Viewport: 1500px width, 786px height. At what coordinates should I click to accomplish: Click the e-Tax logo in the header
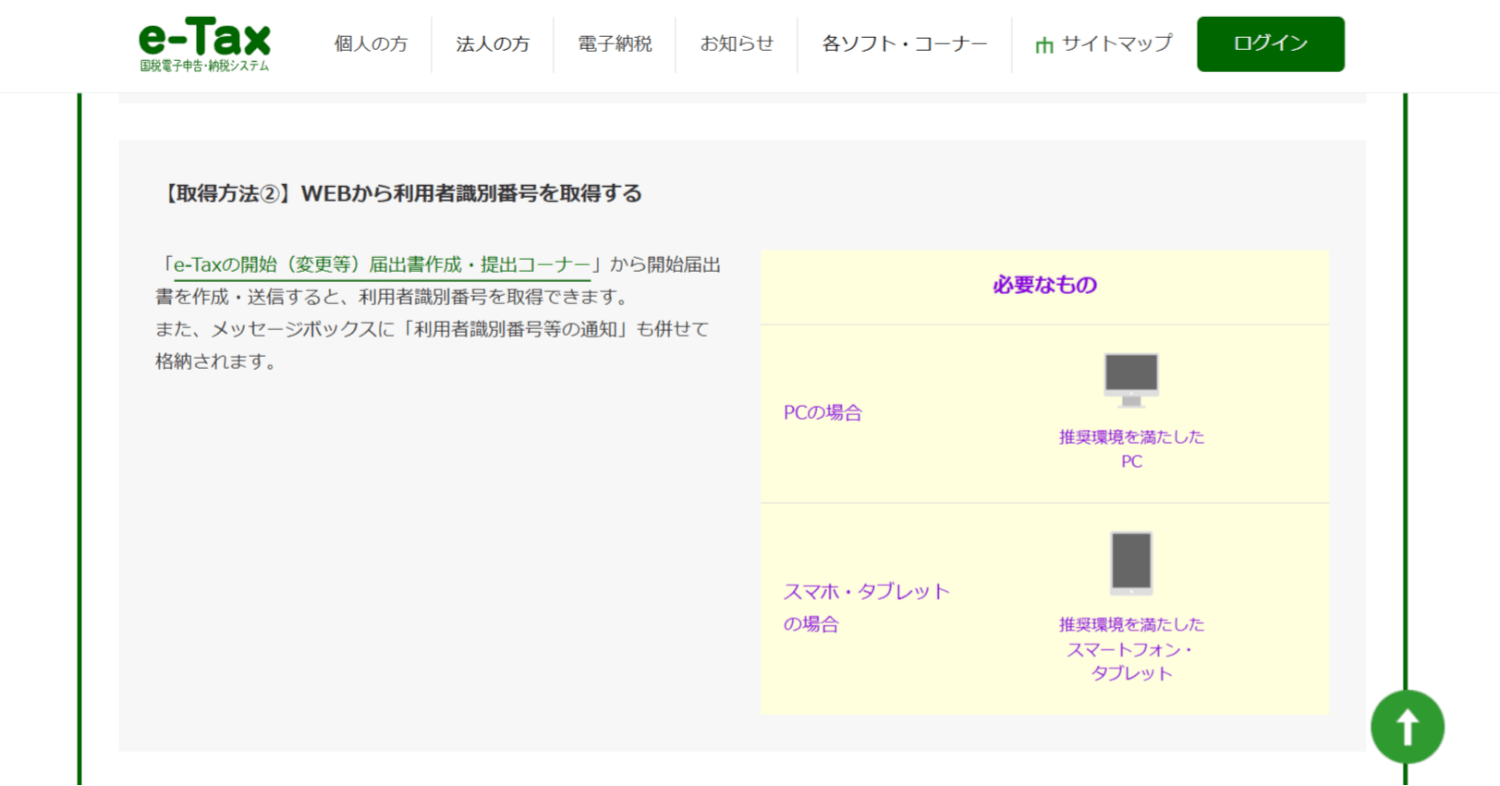(204, 45)
